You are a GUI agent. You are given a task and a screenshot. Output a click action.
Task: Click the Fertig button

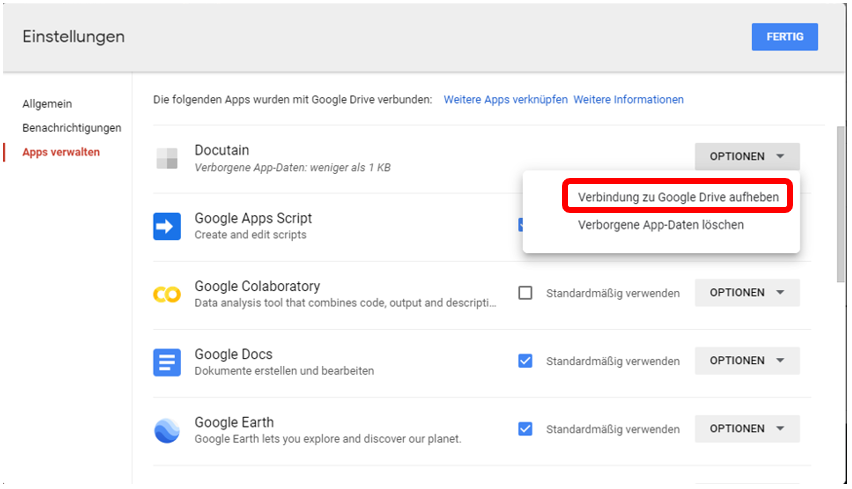pos(785,37)
